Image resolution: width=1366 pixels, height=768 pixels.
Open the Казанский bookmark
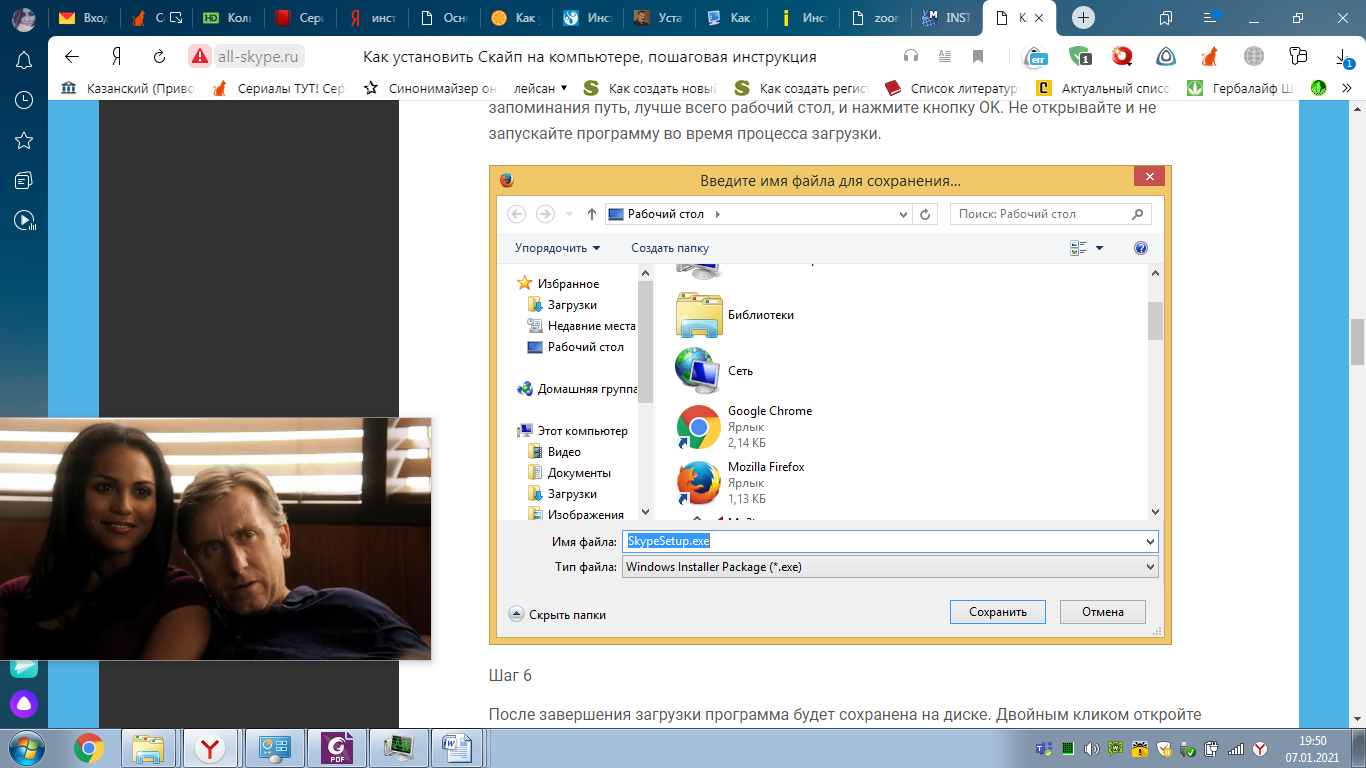(x=127, y=88)
